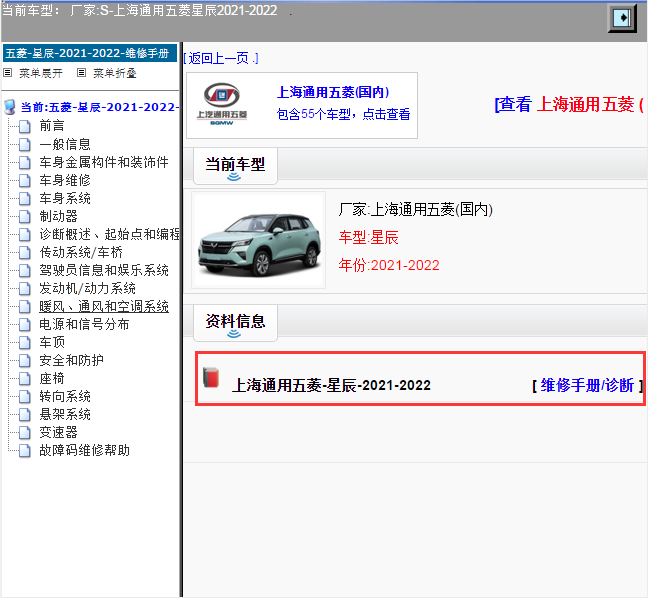Click the page icon next to 一般信息
Screen dimensions: 648x598
(25, 144)
